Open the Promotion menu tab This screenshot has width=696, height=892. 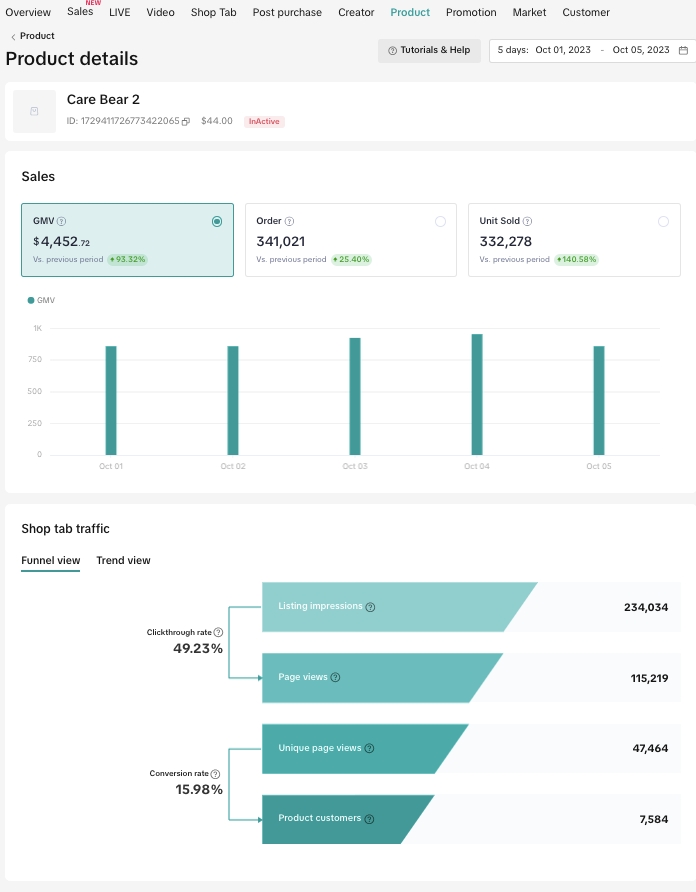pyautogui.click(x=471, y=12)
